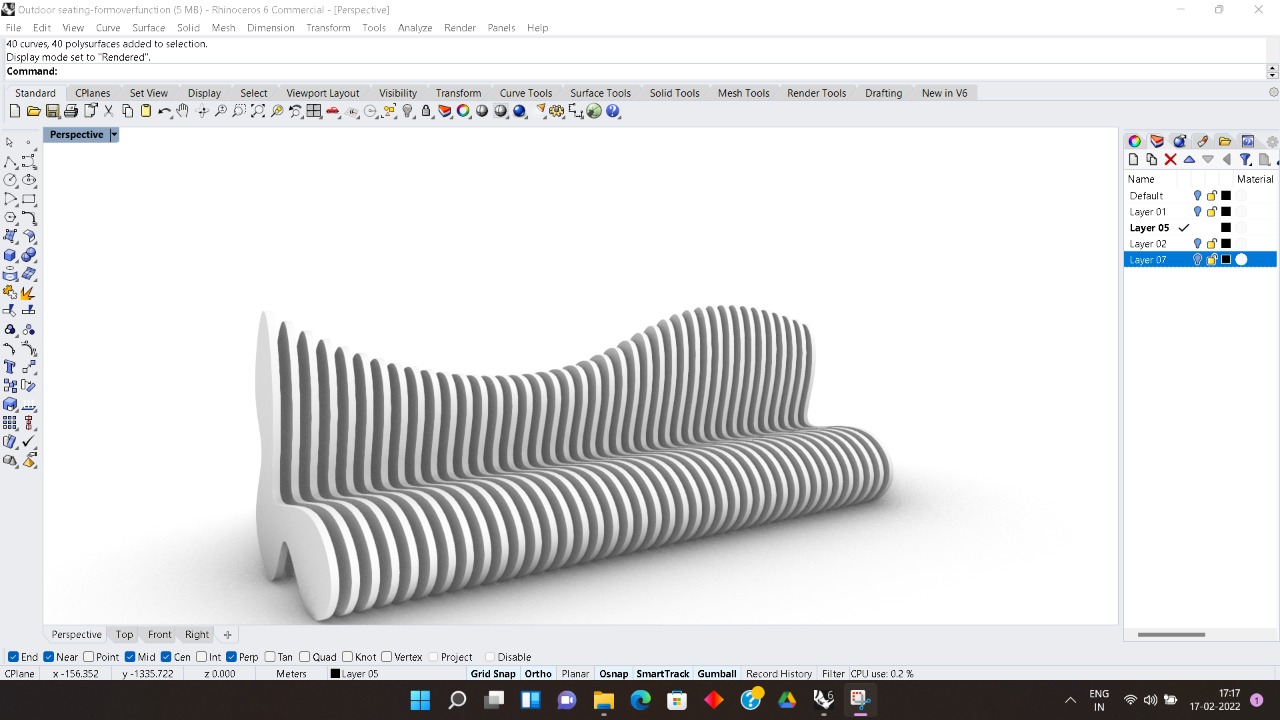Expand the command history scroll arrows
Screen dimensions: 1280x720
tap(1272, 71)
